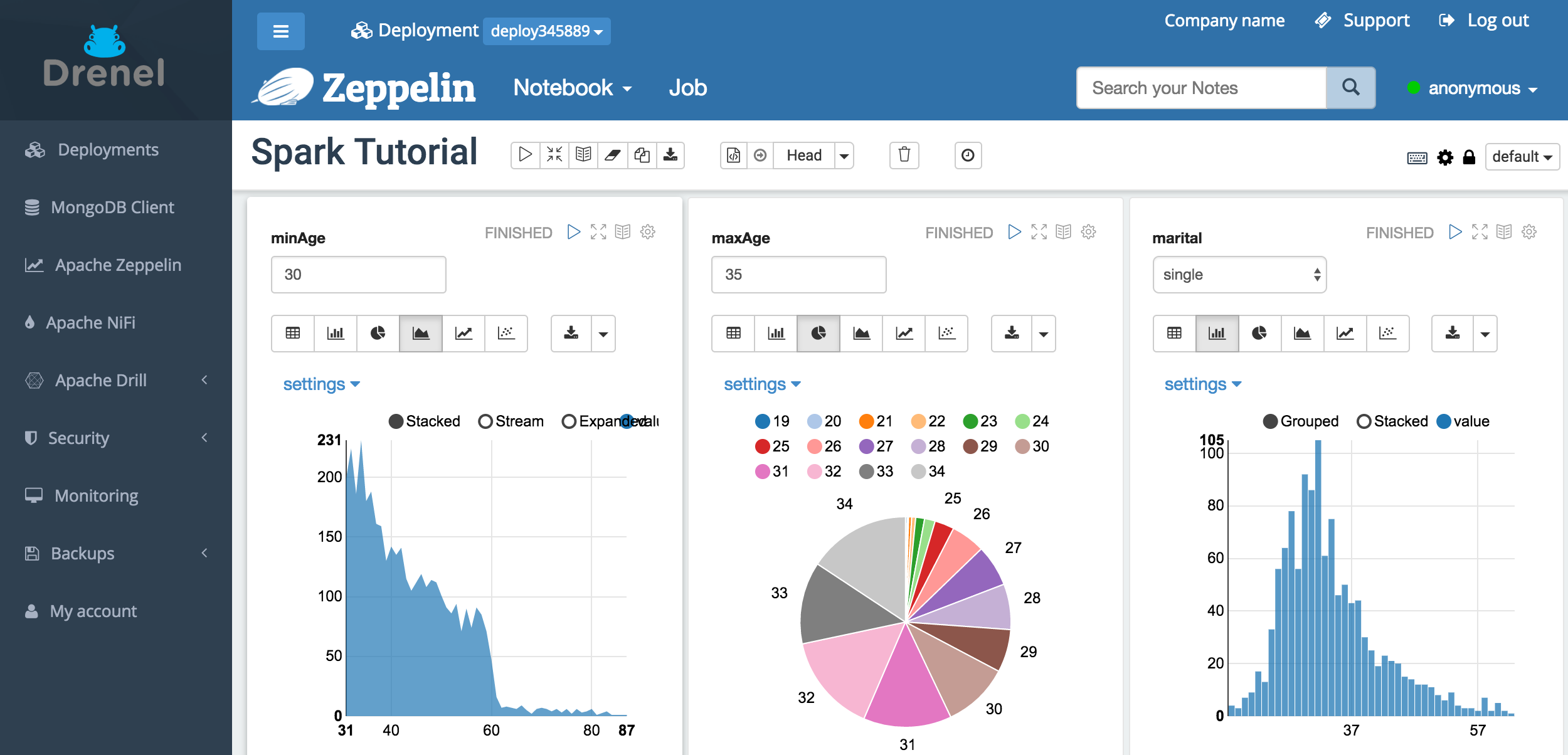Viewport: 1568px width, 755px height.
Task: Open interpreter binding gear icon
Action: point(1445,157)
